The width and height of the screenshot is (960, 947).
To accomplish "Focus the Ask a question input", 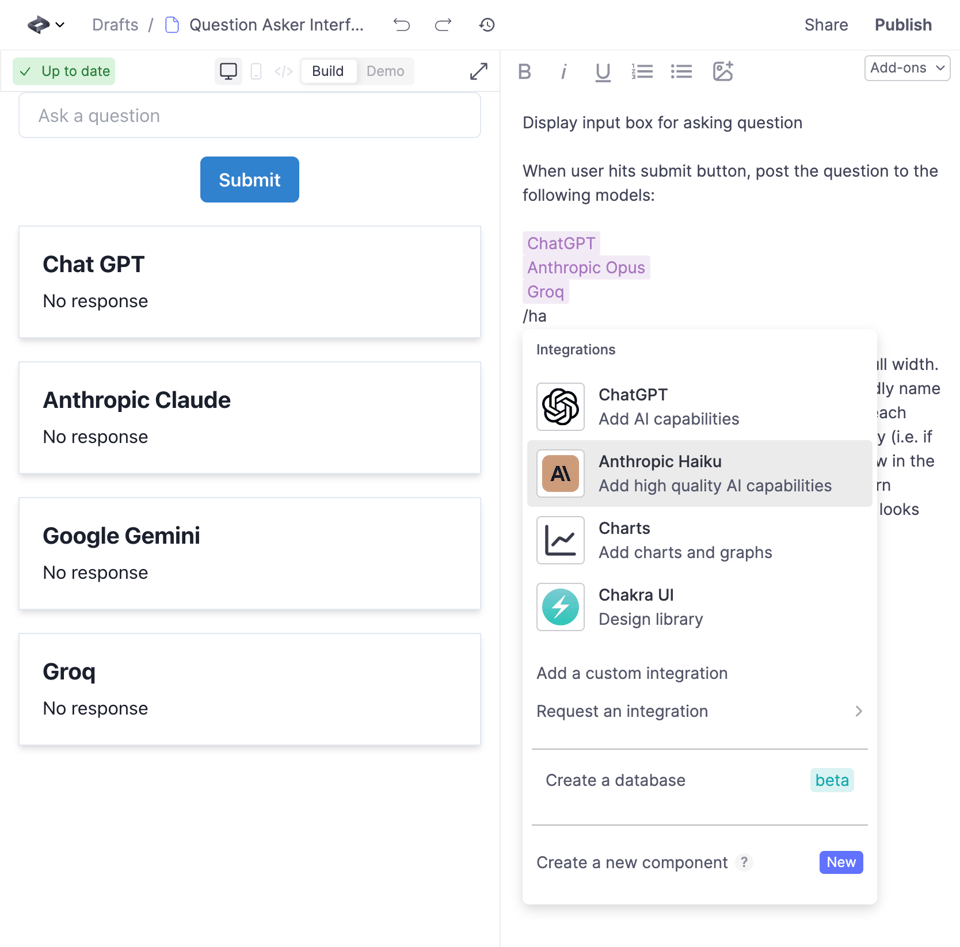I will (x=250, y=116).
